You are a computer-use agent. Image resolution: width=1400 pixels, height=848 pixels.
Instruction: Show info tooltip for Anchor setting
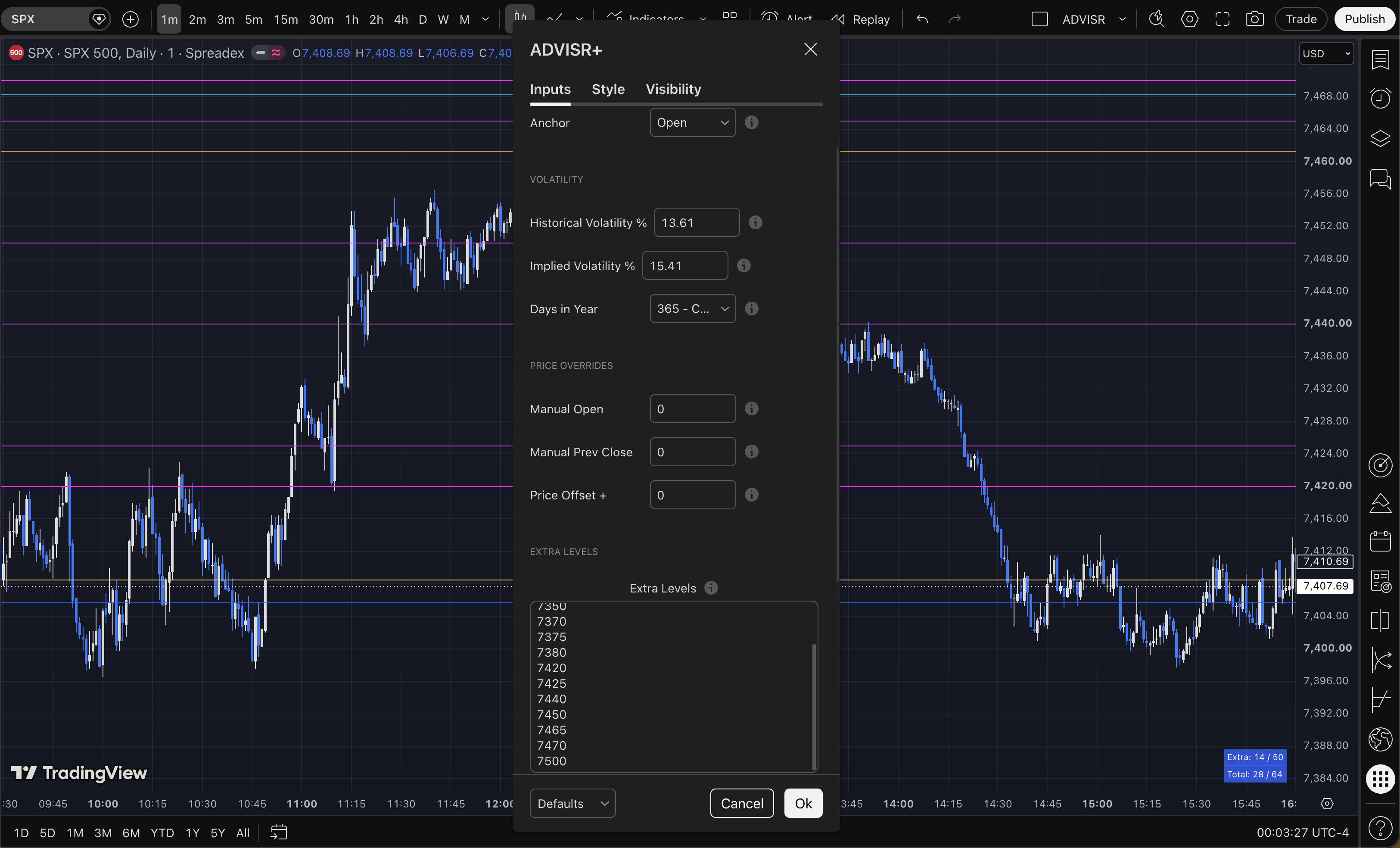click(751, 122)
